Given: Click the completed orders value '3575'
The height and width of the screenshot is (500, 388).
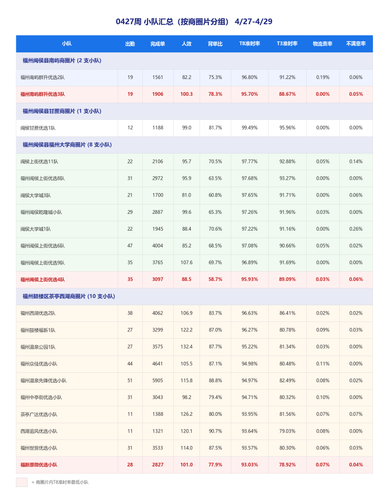Looking at the screenshot, I should click(x=158, y=347).
